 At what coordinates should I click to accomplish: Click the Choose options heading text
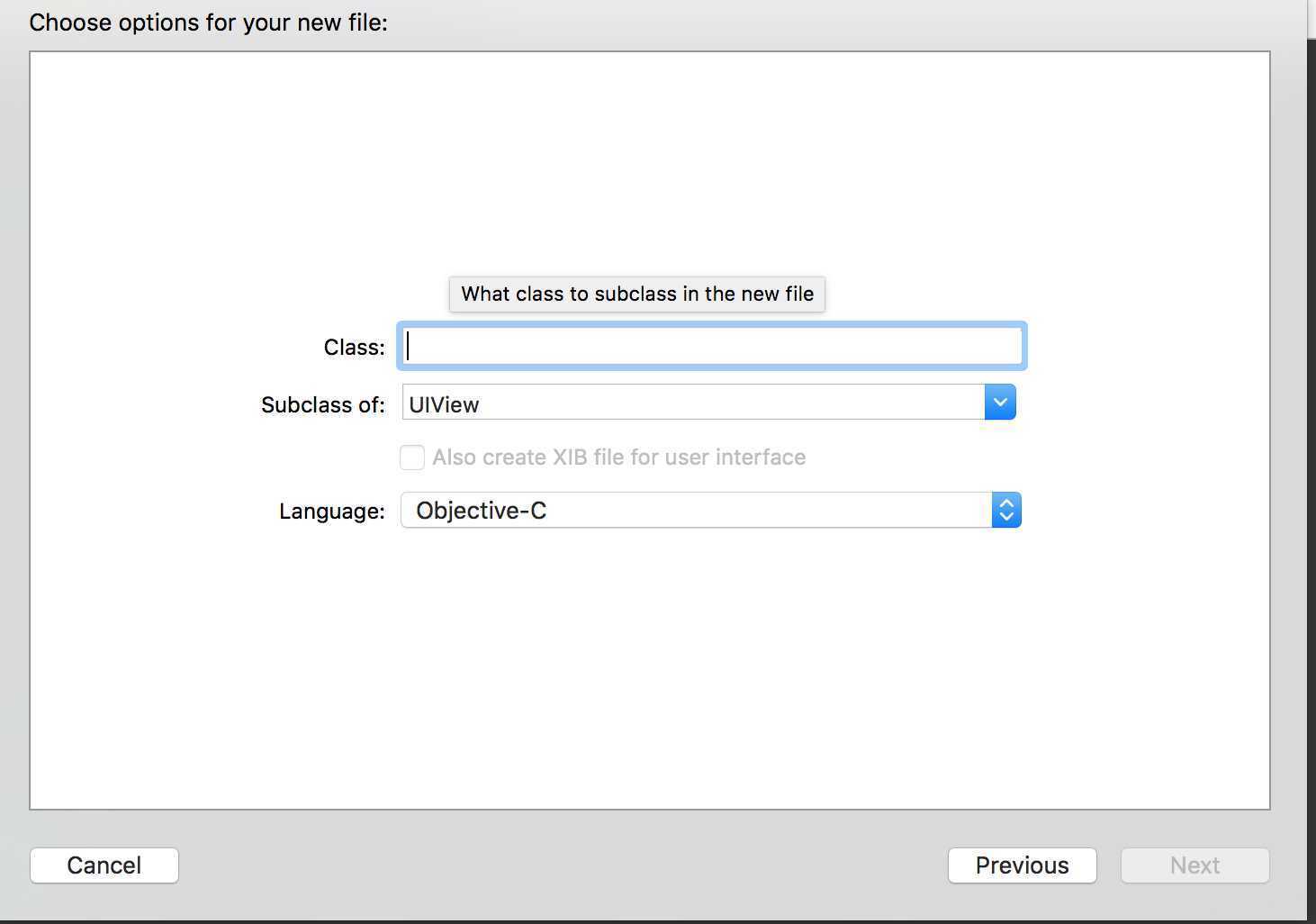pyautogui.click(x=208, y=23)
